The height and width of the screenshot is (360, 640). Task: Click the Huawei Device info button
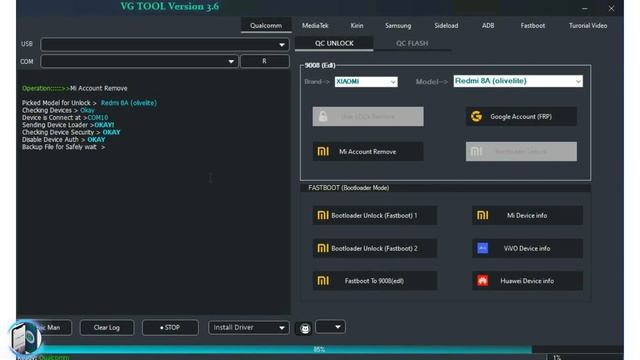(527, 281)
